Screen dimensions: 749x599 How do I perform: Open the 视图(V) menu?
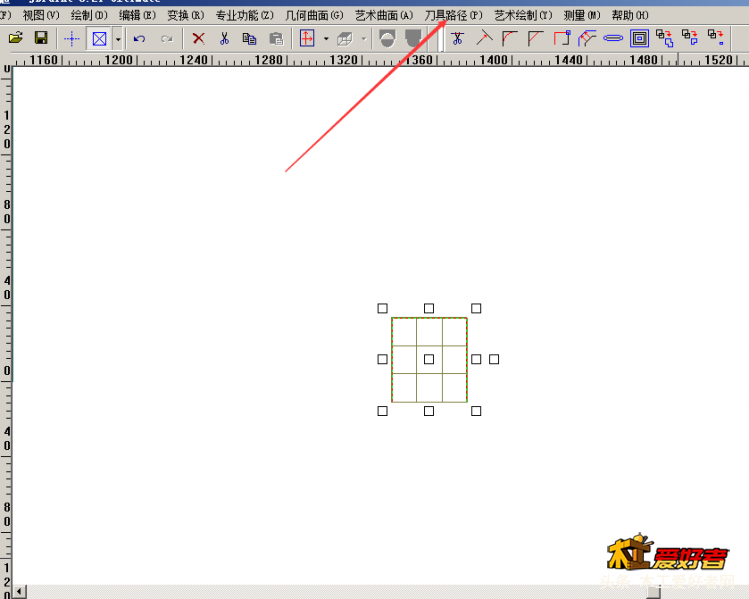(41, 15)
